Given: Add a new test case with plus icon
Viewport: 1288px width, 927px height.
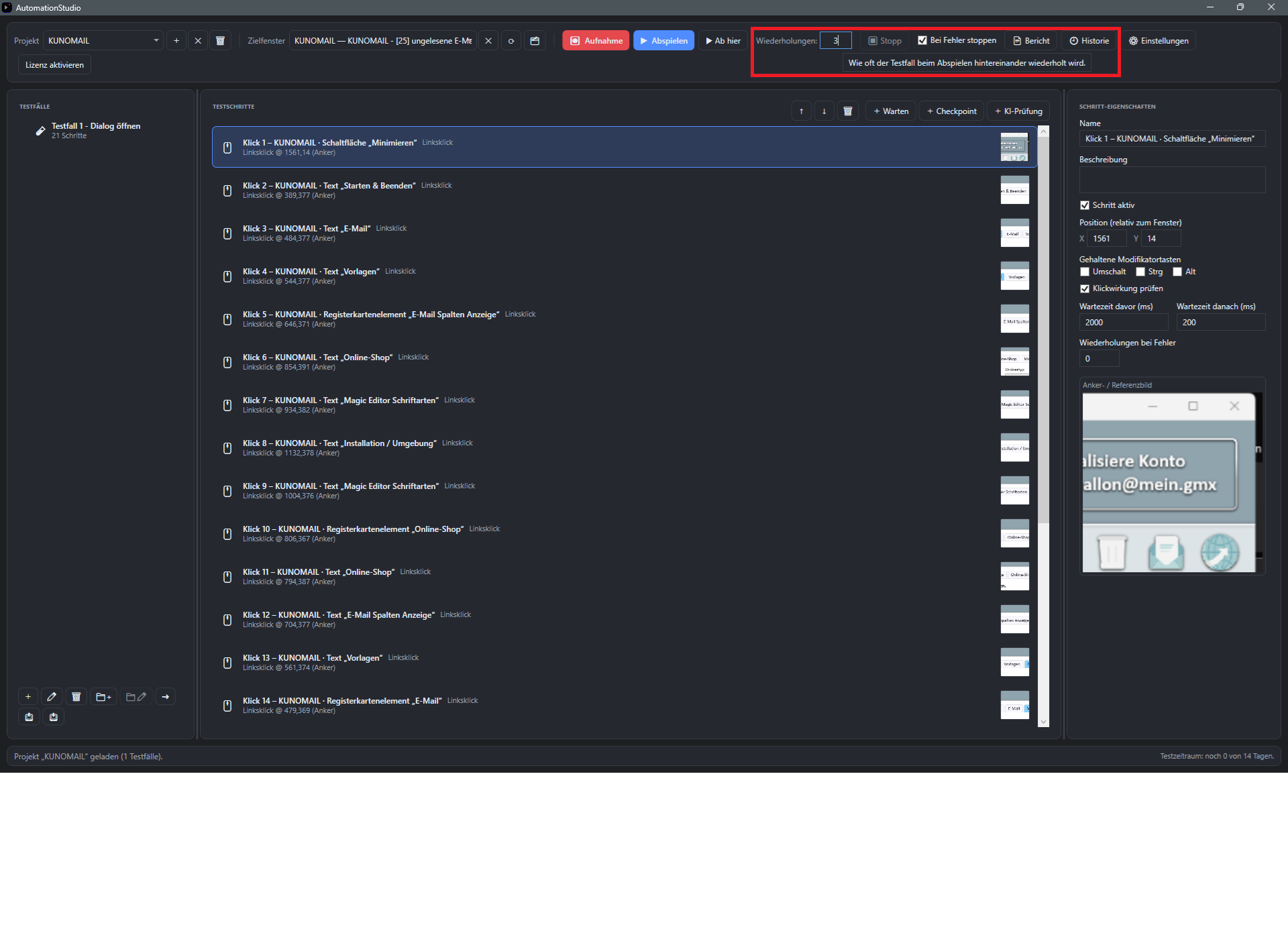Looking at the screenshot, I should (28, 697).
